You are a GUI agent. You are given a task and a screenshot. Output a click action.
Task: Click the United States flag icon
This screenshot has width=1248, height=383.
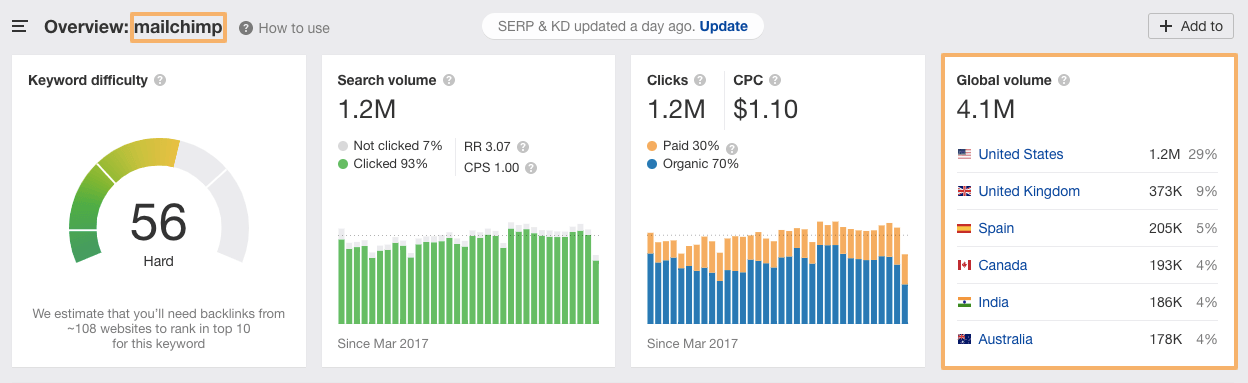point(964,154)
